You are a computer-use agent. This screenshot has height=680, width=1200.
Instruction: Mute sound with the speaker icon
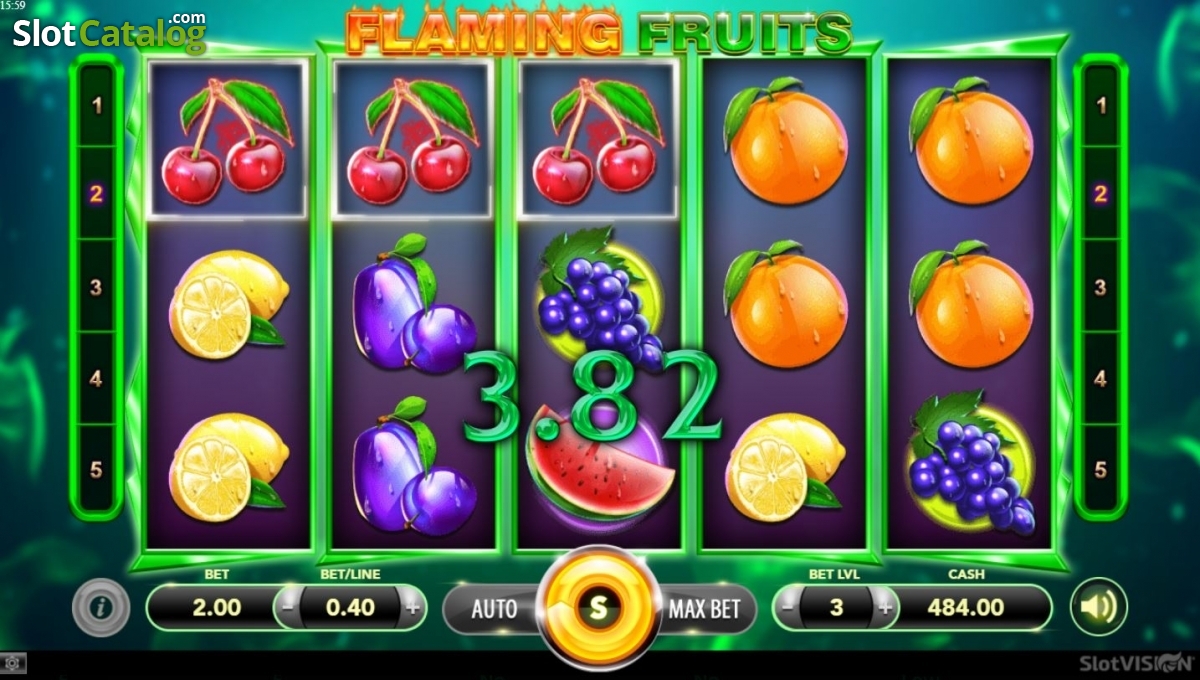pos(1098,607)
